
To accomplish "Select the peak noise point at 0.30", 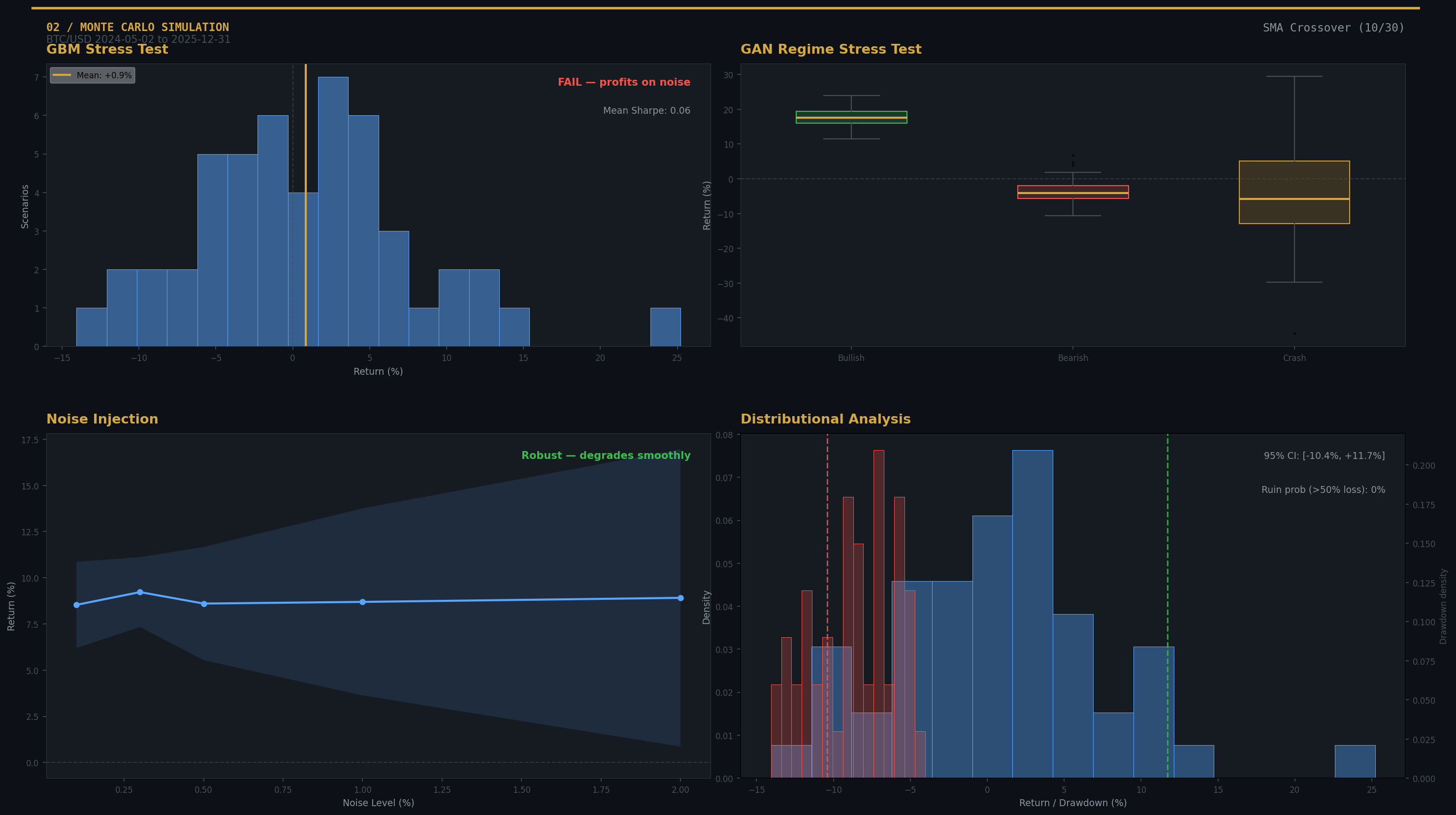I will click(140, 592).
